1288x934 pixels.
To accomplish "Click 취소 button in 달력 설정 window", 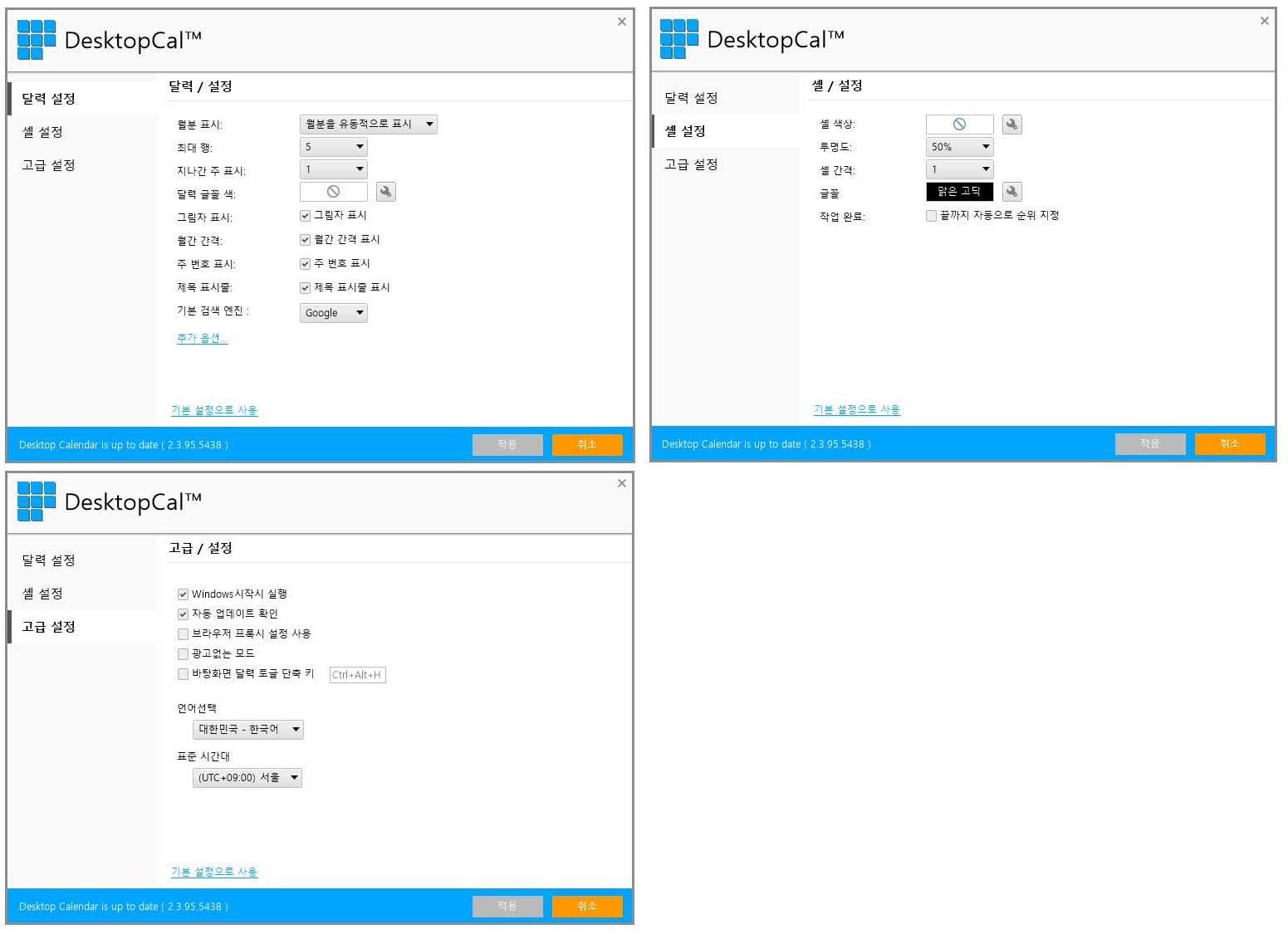I will [587, 445].
